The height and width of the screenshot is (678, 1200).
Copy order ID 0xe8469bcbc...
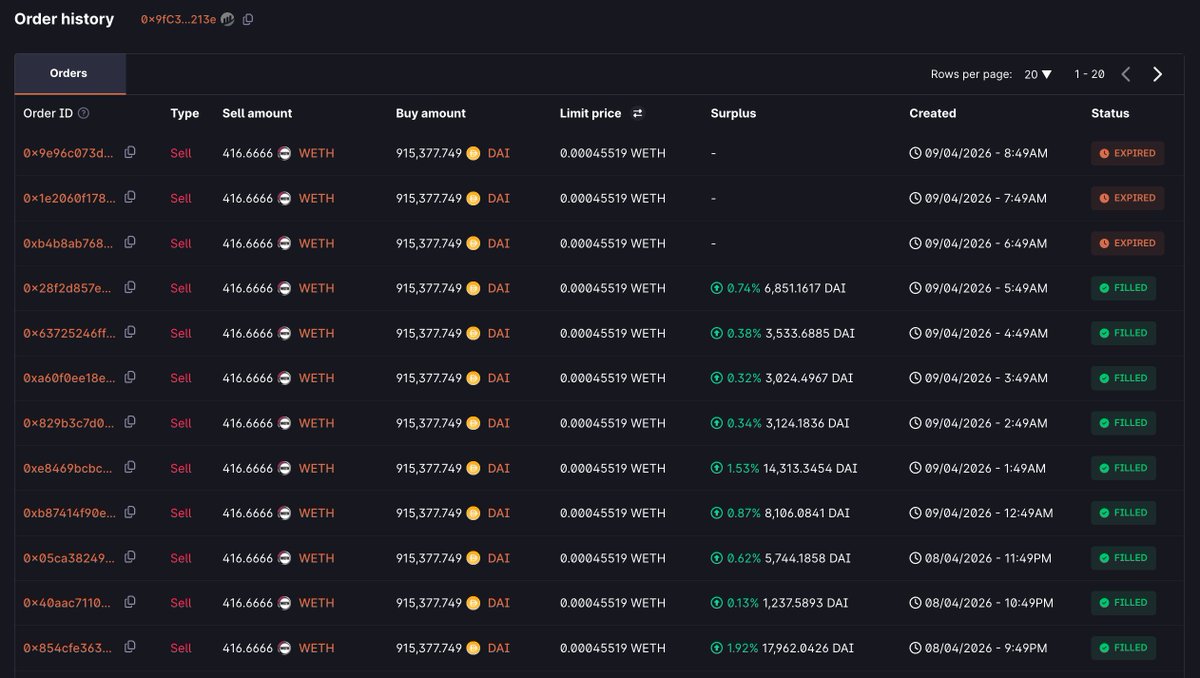click(x=130, y=467)
